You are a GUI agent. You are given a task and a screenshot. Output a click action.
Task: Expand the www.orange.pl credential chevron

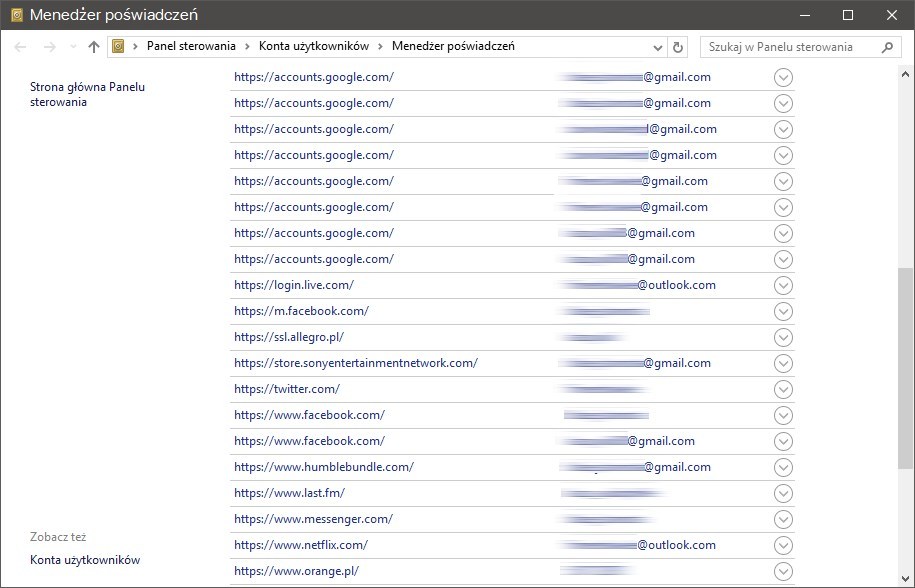click(x=783, y=571)
